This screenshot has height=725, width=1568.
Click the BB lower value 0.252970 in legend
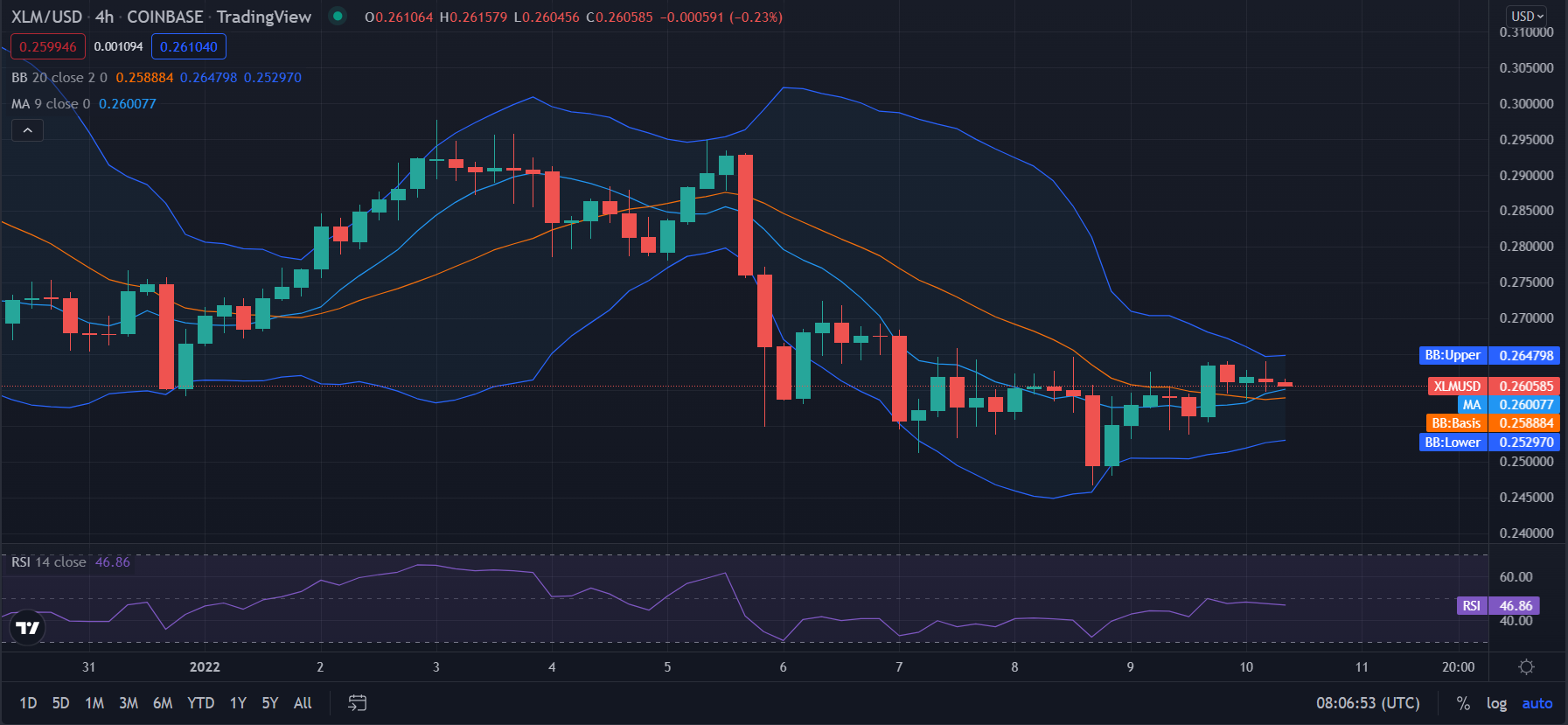[x=272, y=78]
